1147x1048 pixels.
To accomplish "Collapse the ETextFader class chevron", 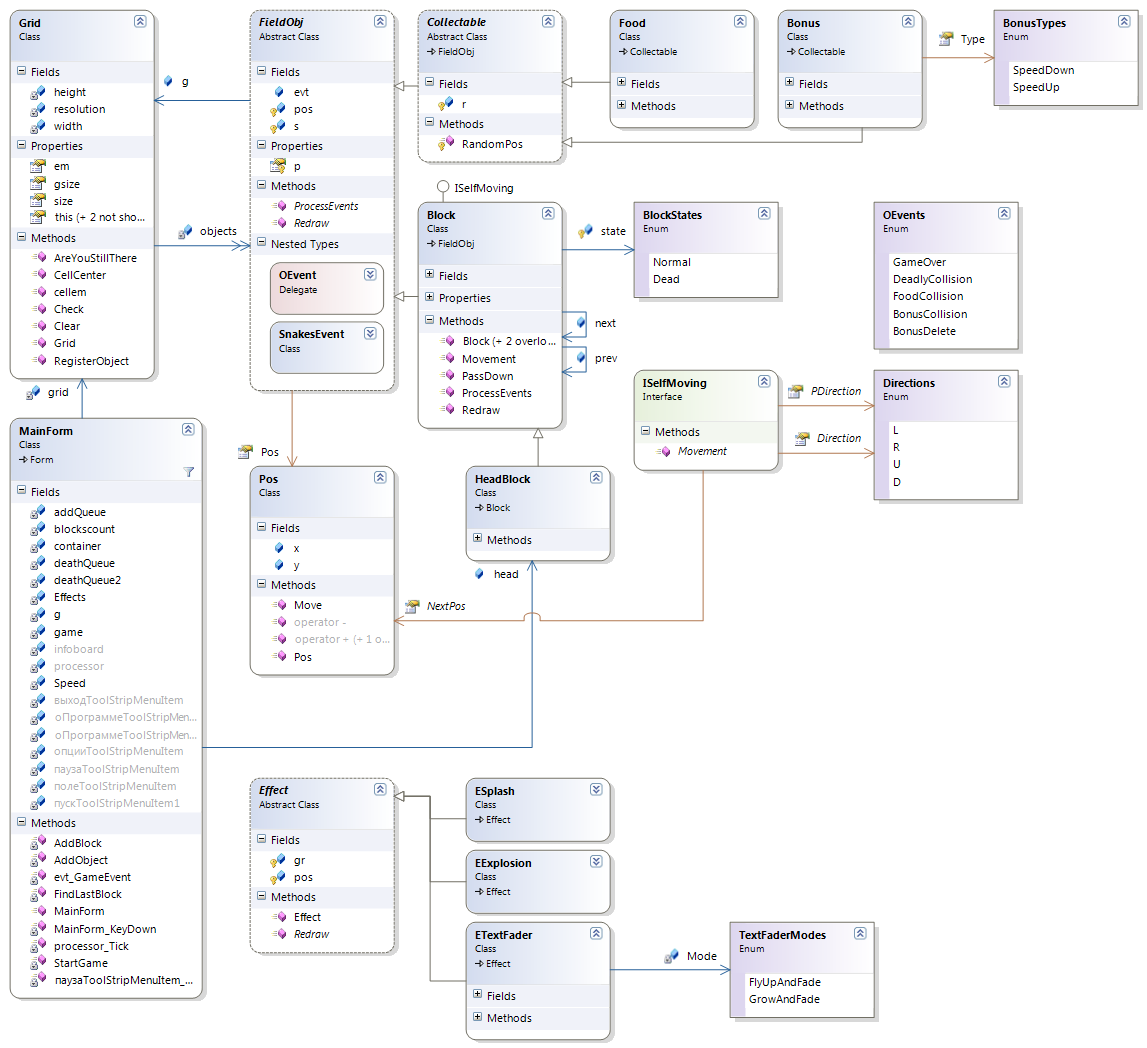I will pos(596,934).
